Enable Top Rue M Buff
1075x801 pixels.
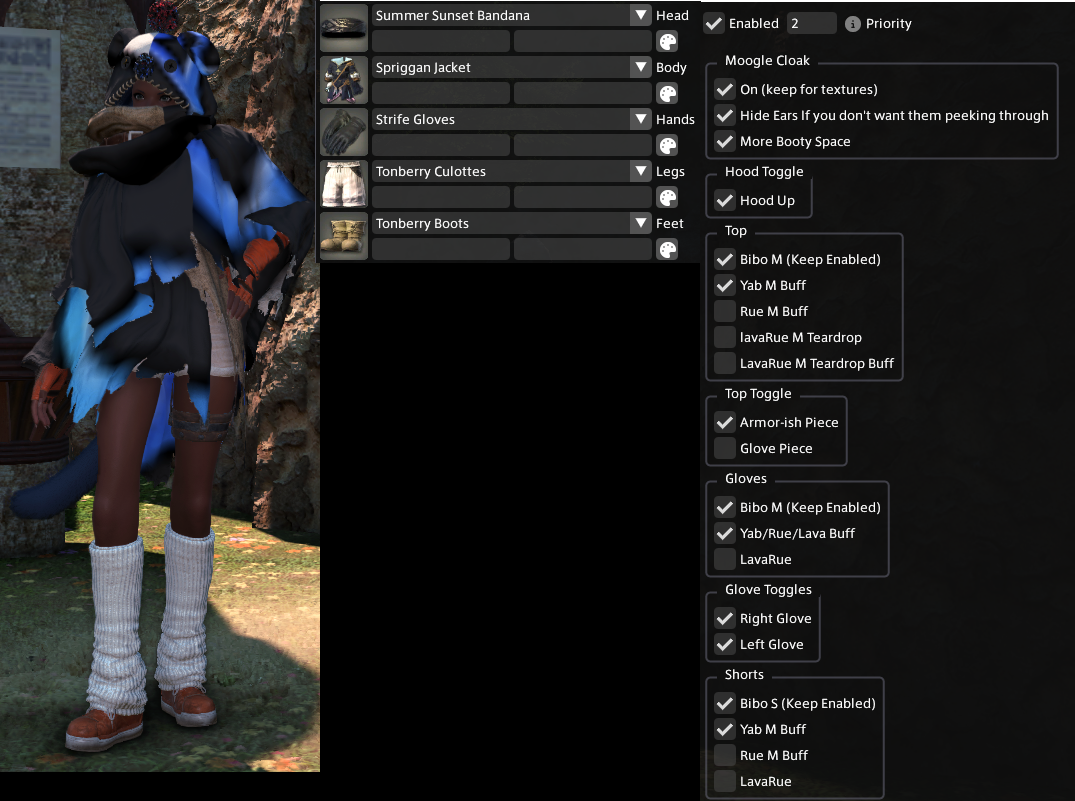click(725, 311)
